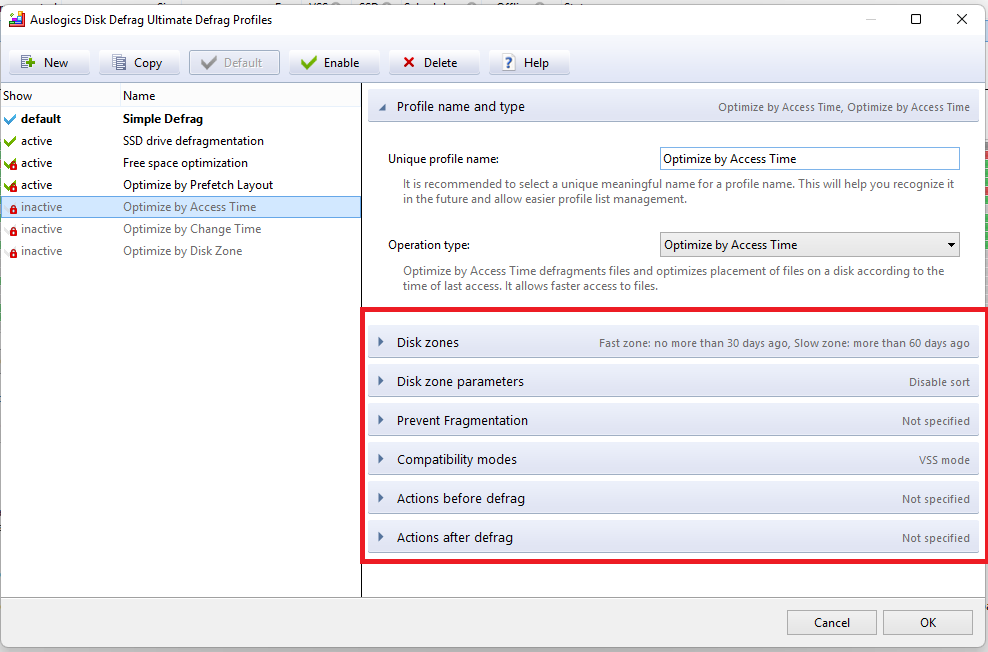Click locked check icon of Free space optimization
This screenshot has width=988, height=652.
(10, 164)
